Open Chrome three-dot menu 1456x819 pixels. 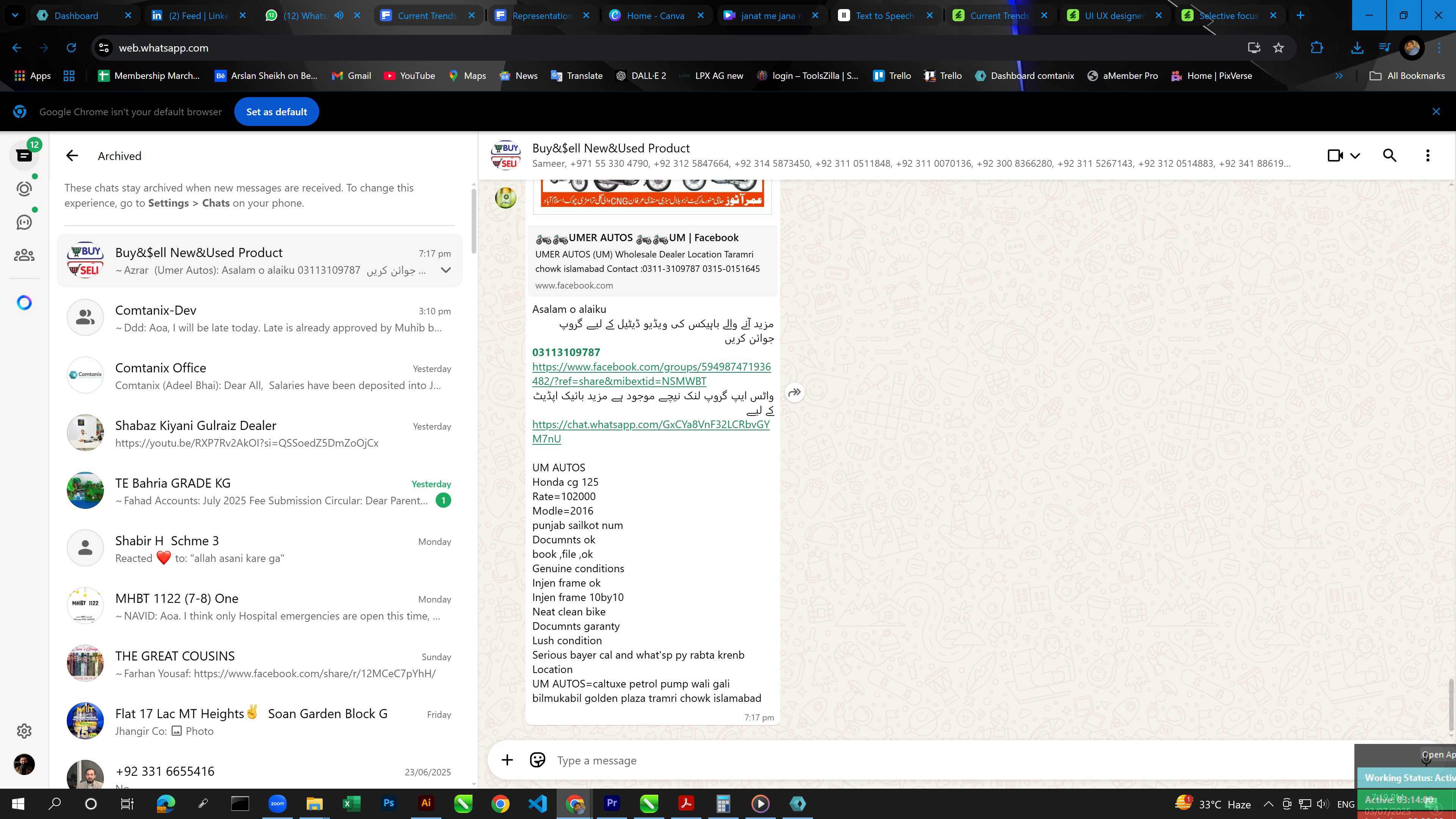(x=1439, y=48)
